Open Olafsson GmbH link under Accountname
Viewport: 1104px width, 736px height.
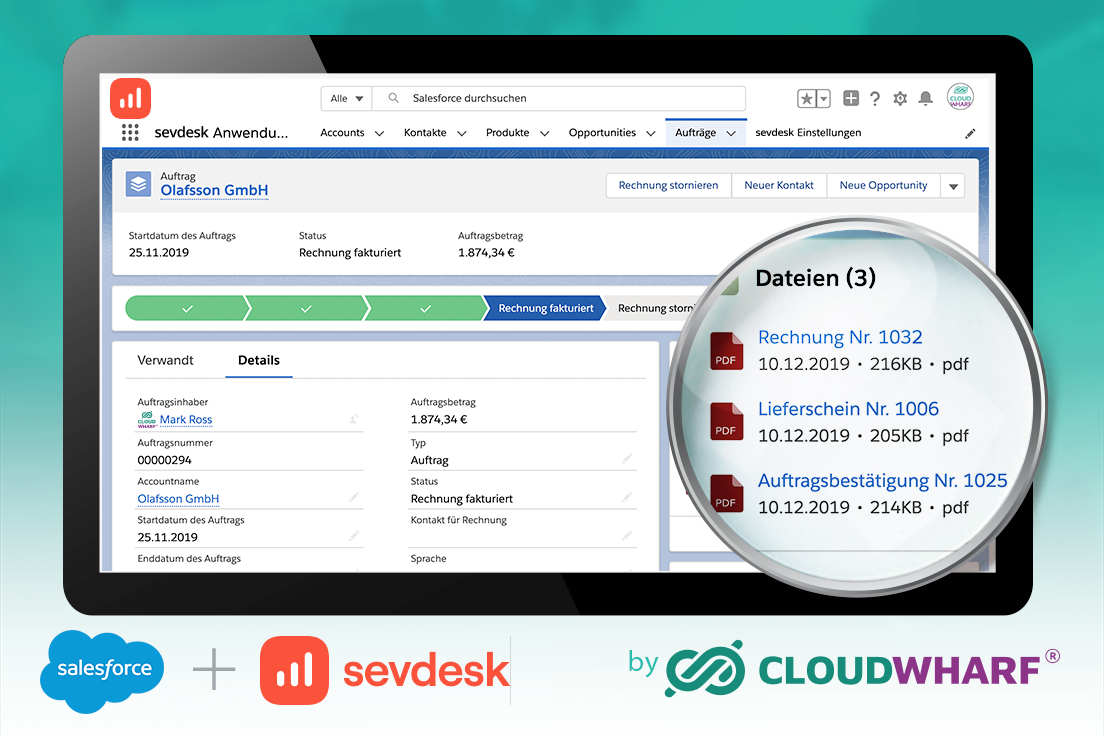[x=178, y=499]
